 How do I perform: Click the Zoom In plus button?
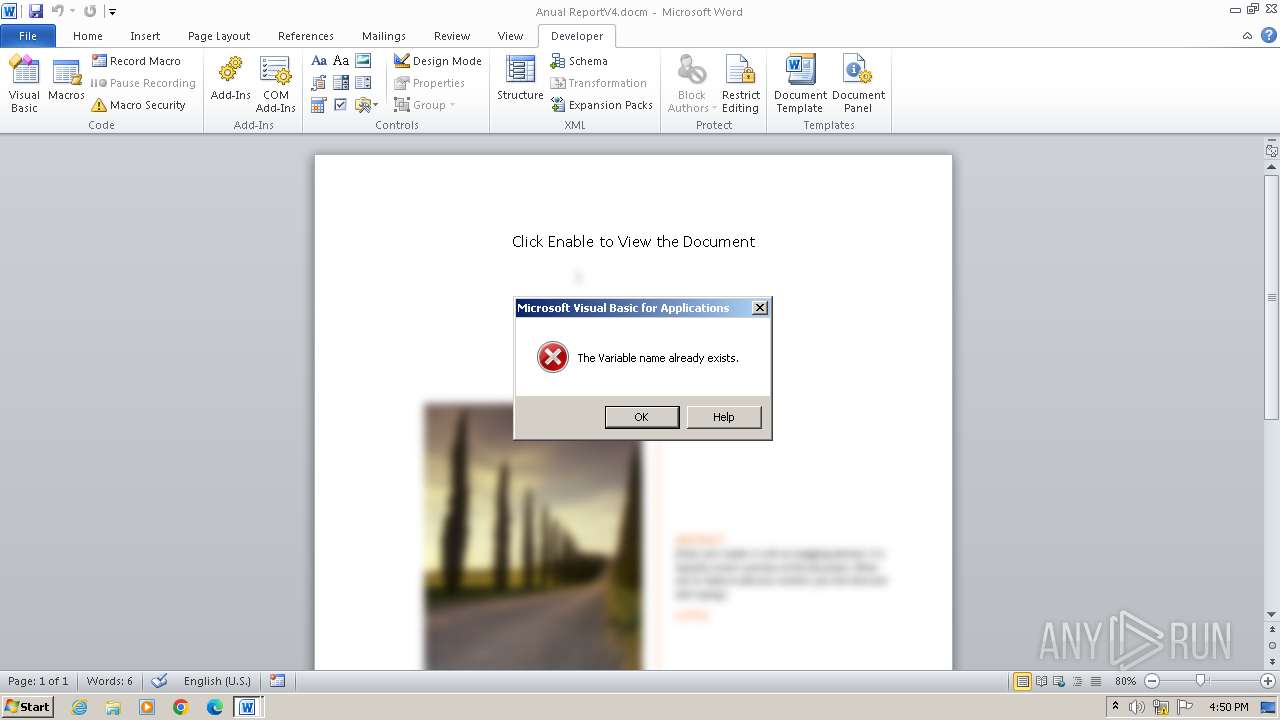point(1268,681)
